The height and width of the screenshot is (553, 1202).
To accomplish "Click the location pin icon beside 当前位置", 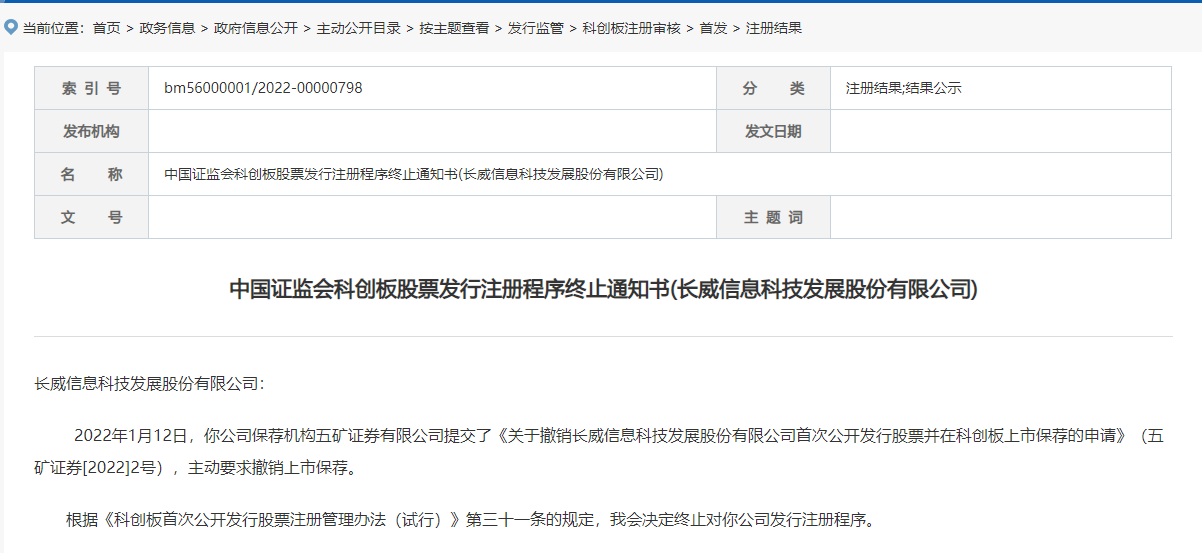I will (x=11, y=27).
